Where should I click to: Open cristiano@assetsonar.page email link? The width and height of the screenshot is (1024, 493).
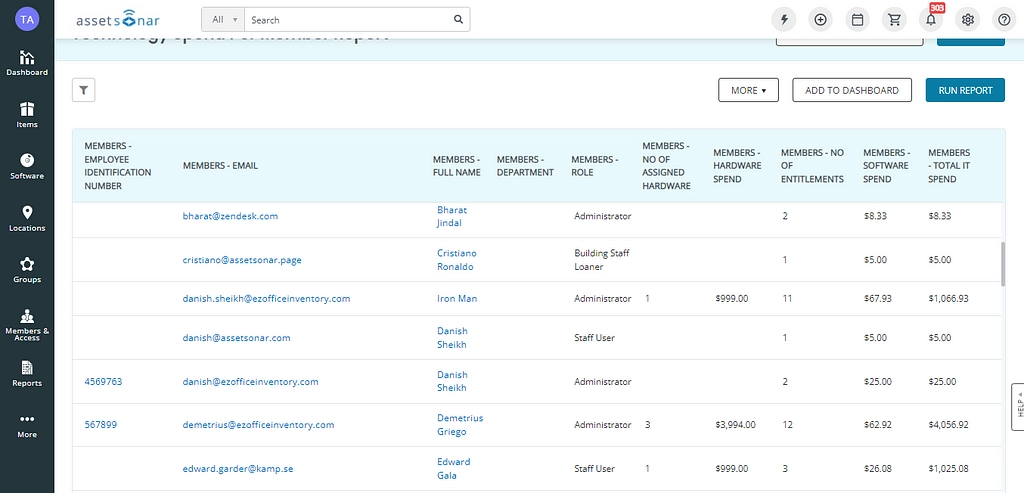click(x=242, y=259)
